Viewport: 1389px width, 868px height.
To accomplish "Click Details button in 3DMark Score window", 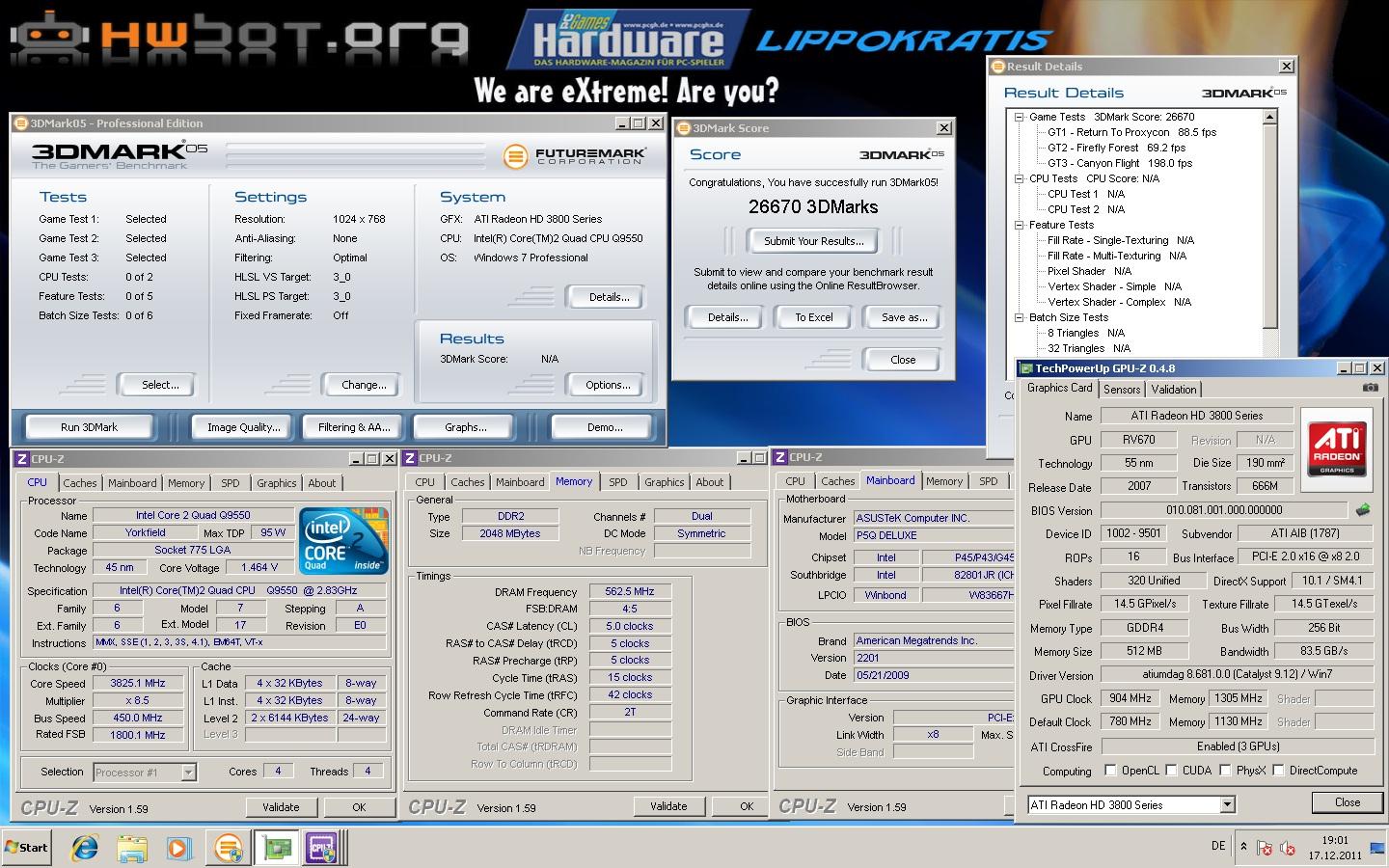I will pyautogui.click(x=727, y=317).
